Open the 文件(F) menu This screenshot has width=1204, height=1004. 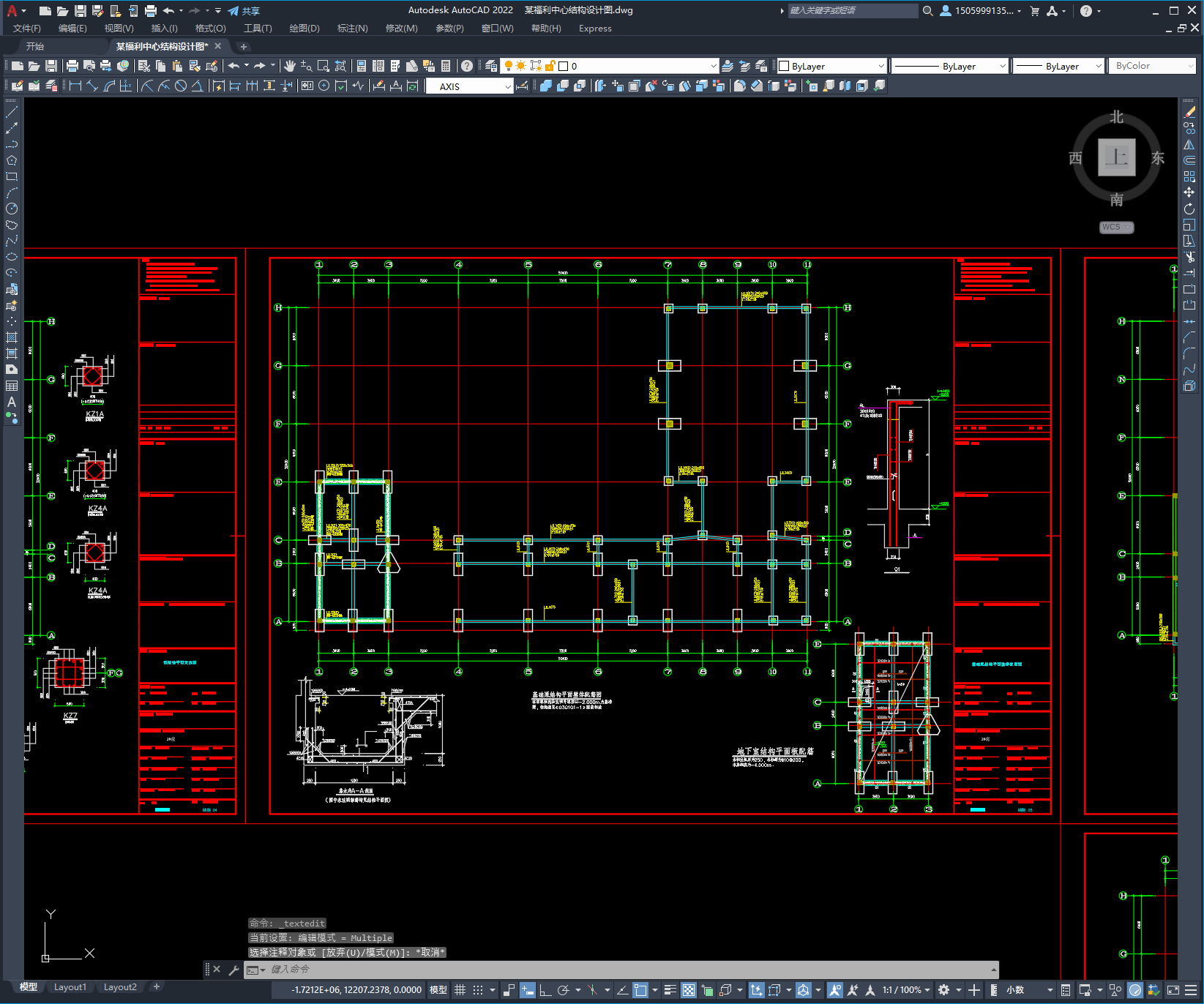[27, 28]
